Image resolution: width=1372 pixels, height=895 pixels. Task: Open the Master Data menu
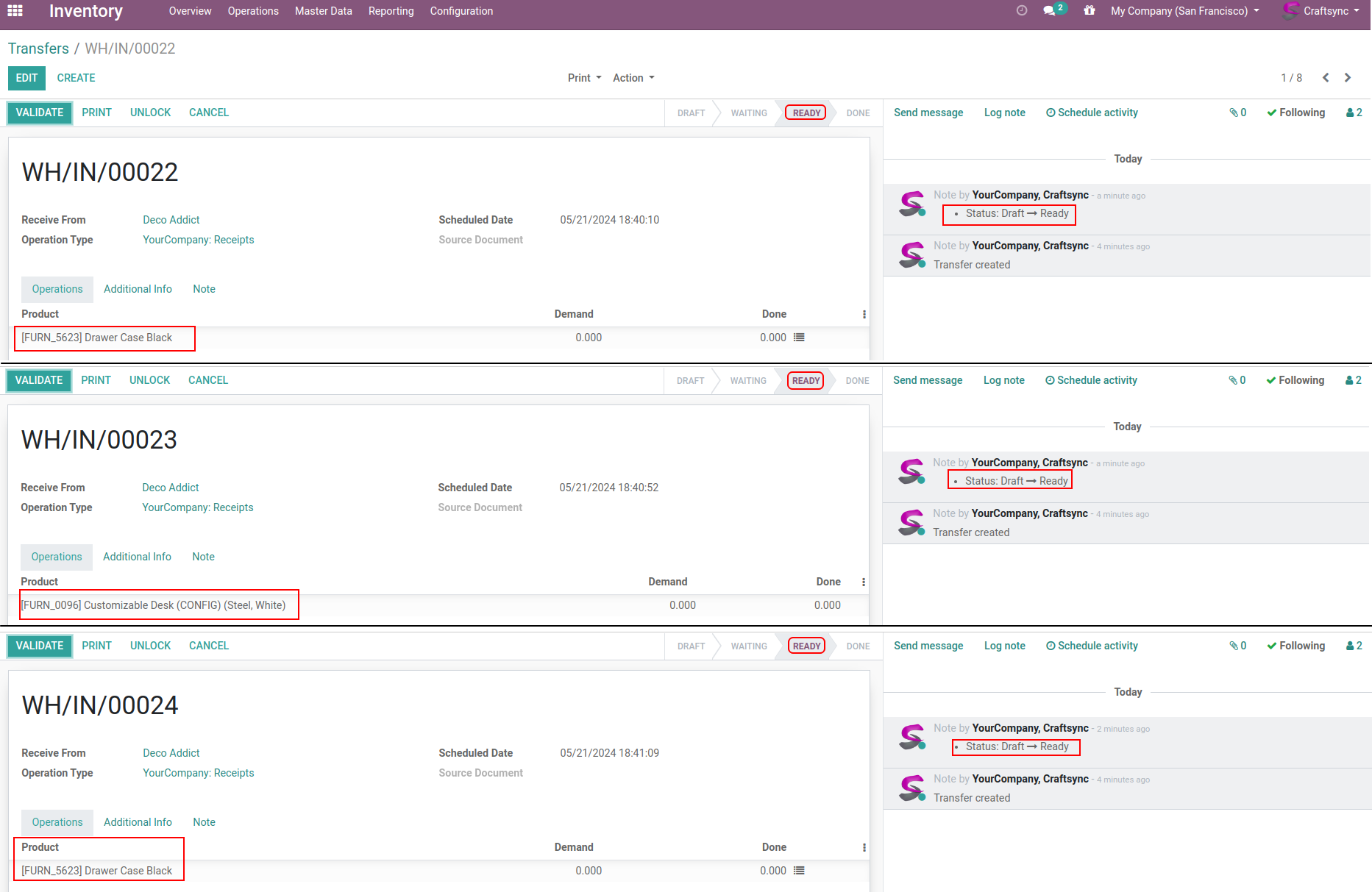pyautogui.click(x=323, y=11)
